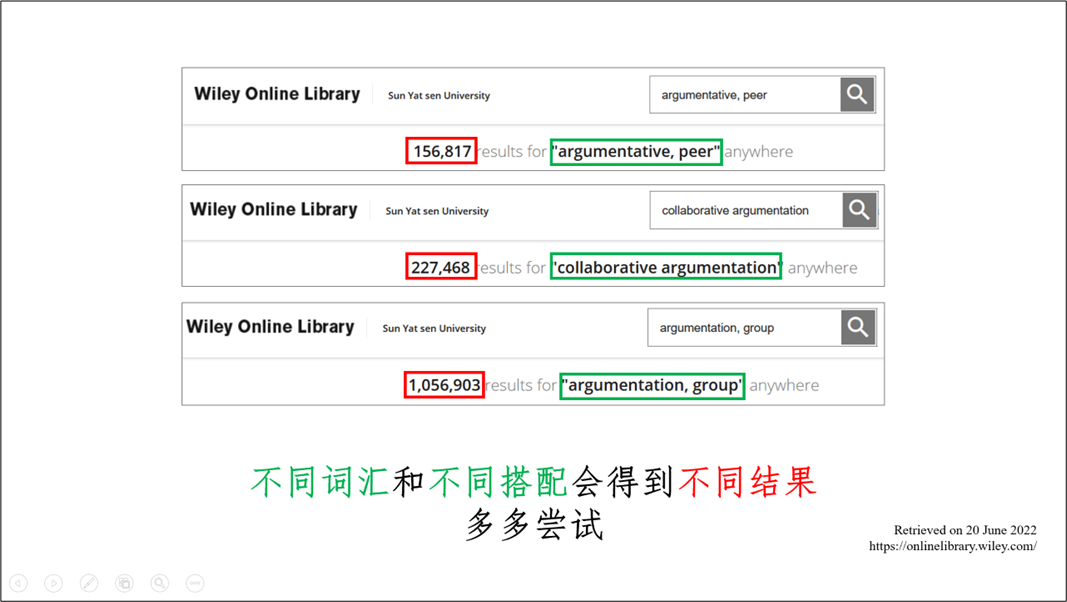1067x602 pixels.
Task: Open the pen and laser pointer tools
Action: [x=89, y=583]
